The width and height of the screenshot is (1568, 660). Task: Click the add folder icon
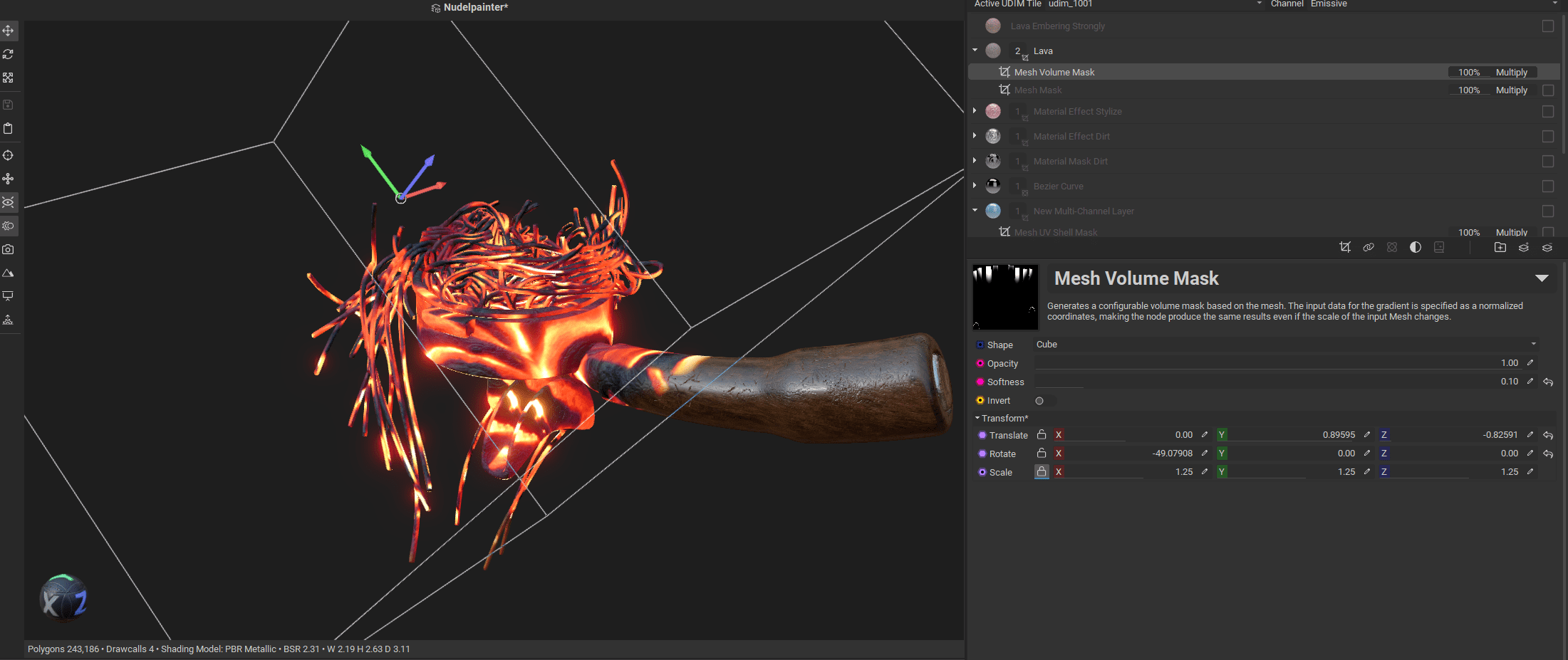pyautogui.click(x=1500, y=247)
